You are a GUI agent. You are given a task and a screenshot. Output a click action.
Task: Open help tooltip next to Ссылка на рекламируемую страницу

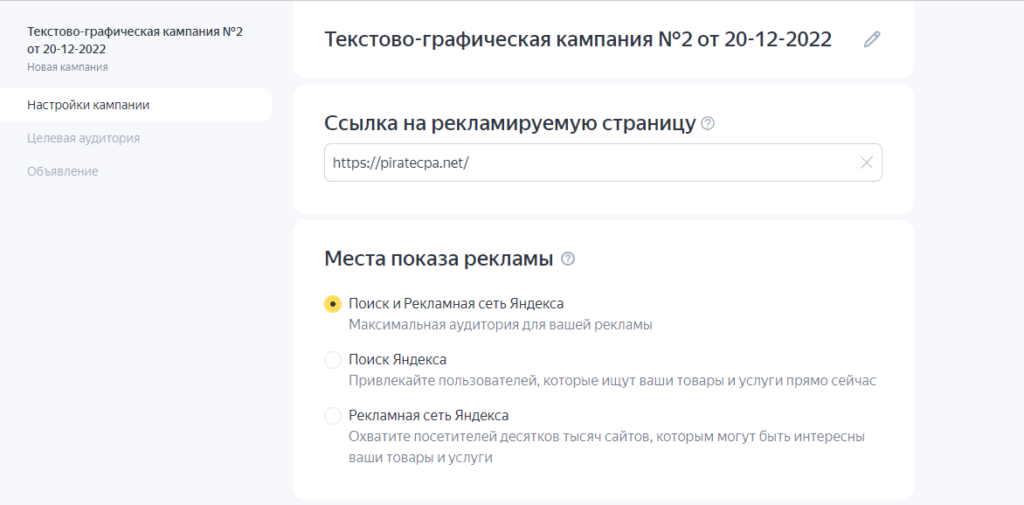[707, 123]
